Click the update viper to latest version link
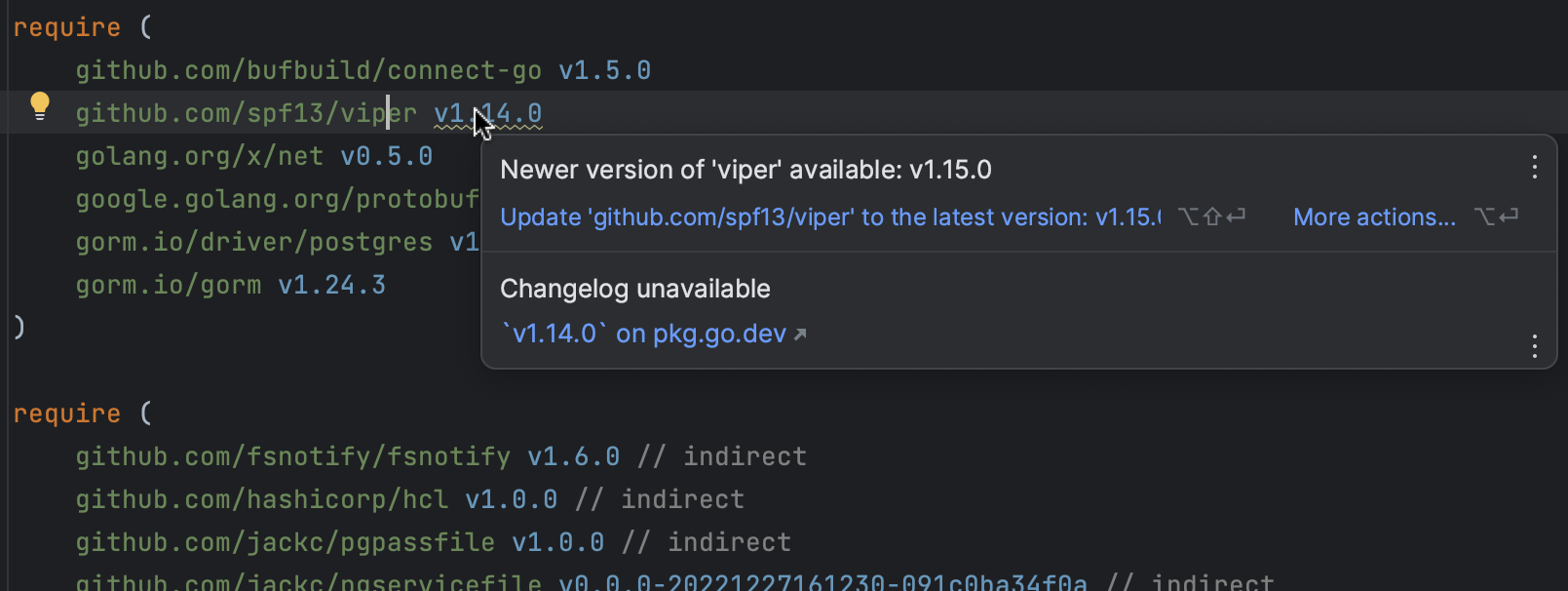Viewport: 1568px width, 591px height. pos(830,217)
